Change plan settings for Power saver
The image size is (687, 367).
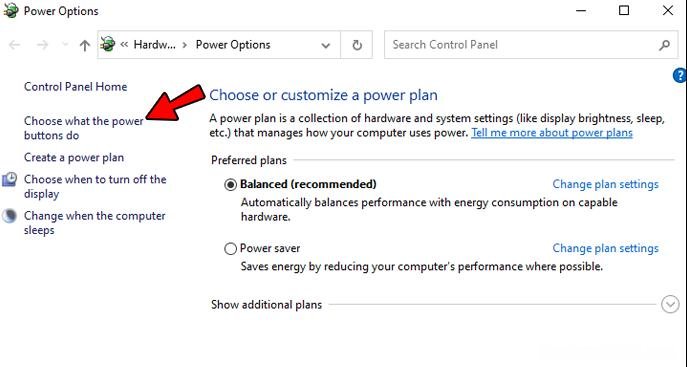[606, 248]
